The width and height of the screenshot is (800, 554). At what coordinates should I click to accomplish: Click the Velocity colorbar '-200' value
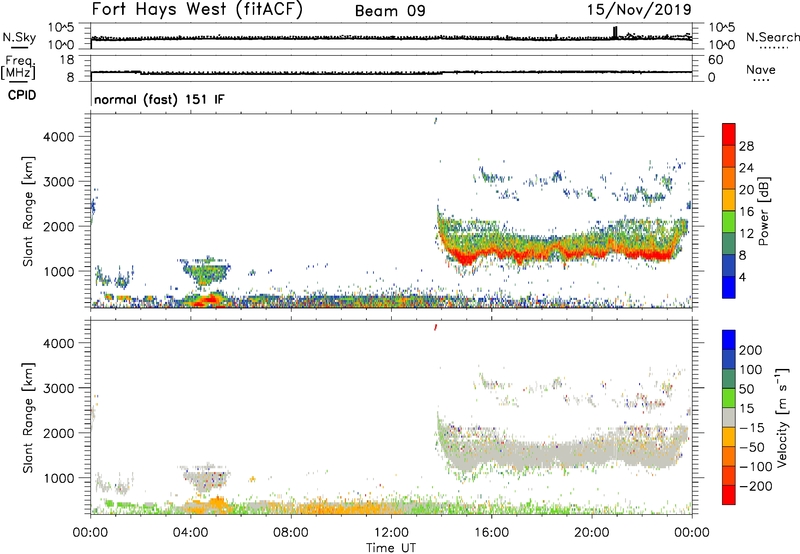coord(756,486)
